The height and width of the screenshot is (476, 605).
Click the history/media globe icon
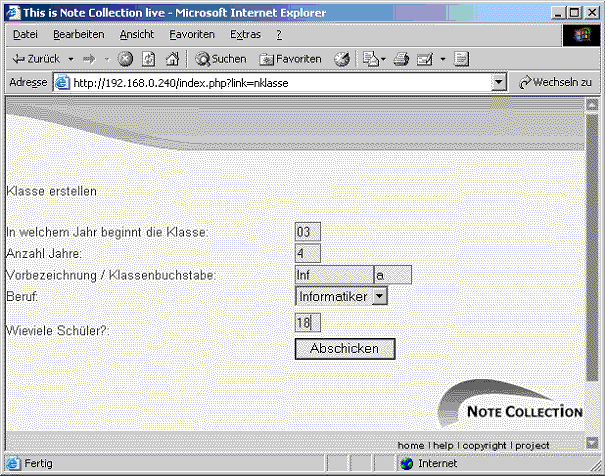pos(342,59)
